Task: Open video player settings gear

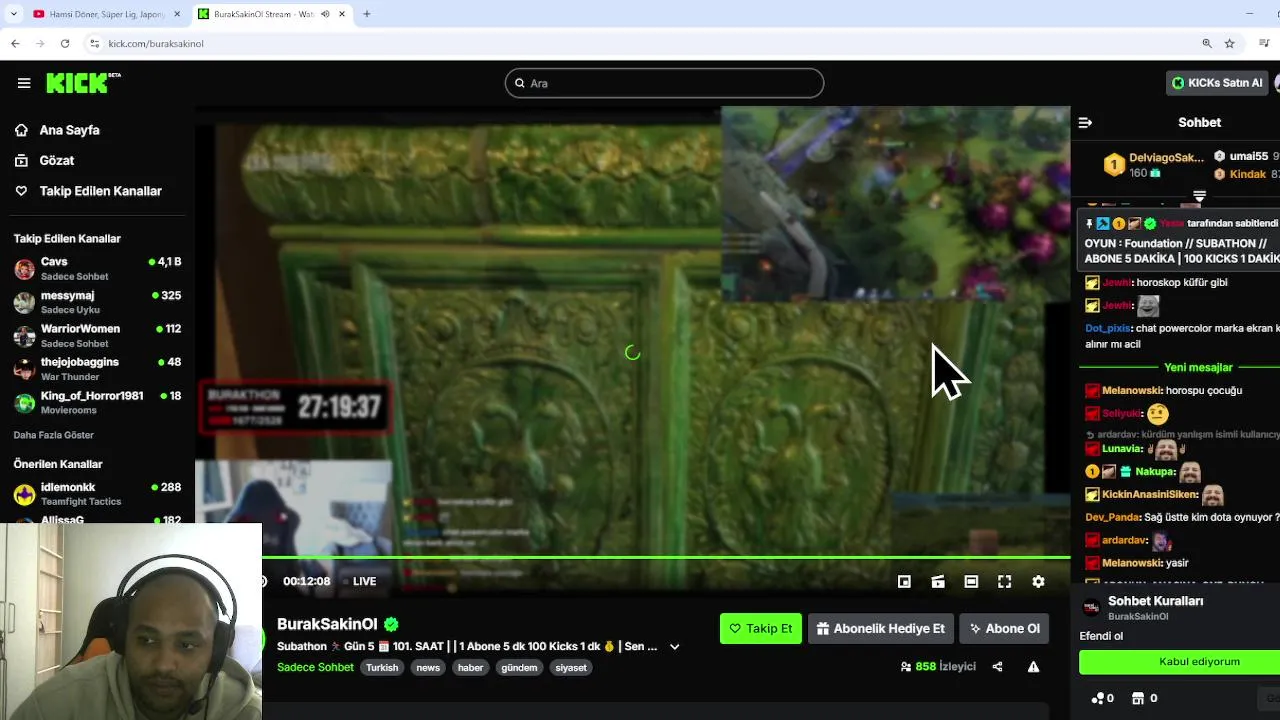Action: [1038, 581]
